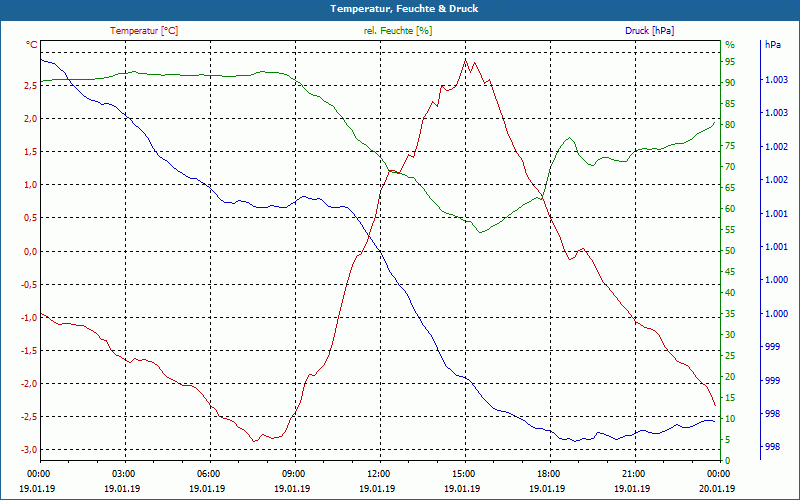Image resolution: width=800 pixels, height=500 pixels.
Task: Click the '65' humidity axis value
Action: (730, 188)
